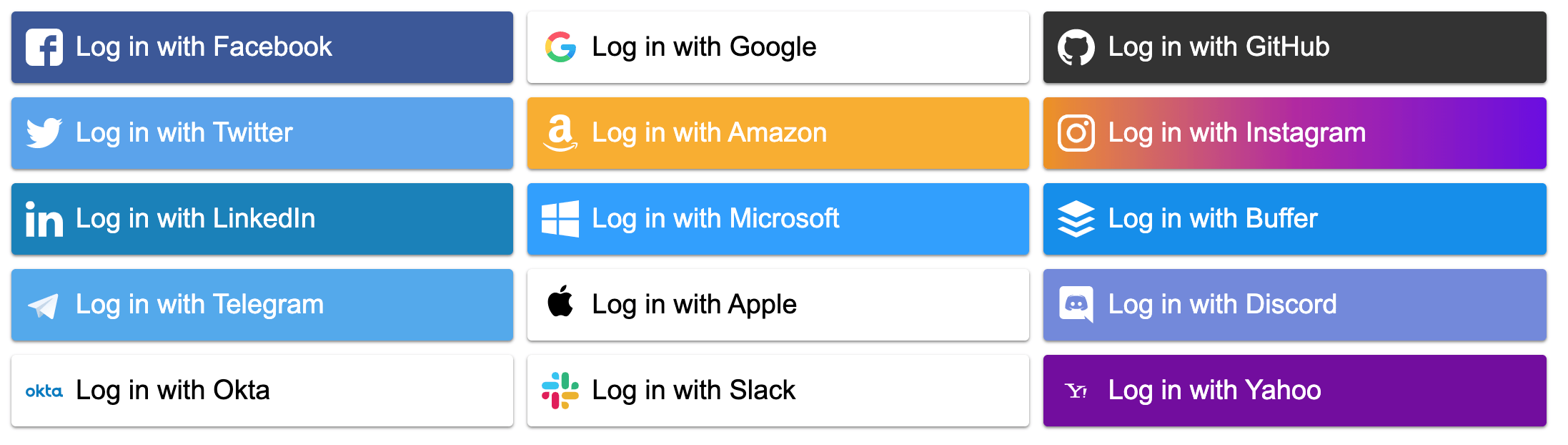Click the Okta wordmark icon
The height and width of the screenshot is (445, 1568).
[x=44, y=391]
